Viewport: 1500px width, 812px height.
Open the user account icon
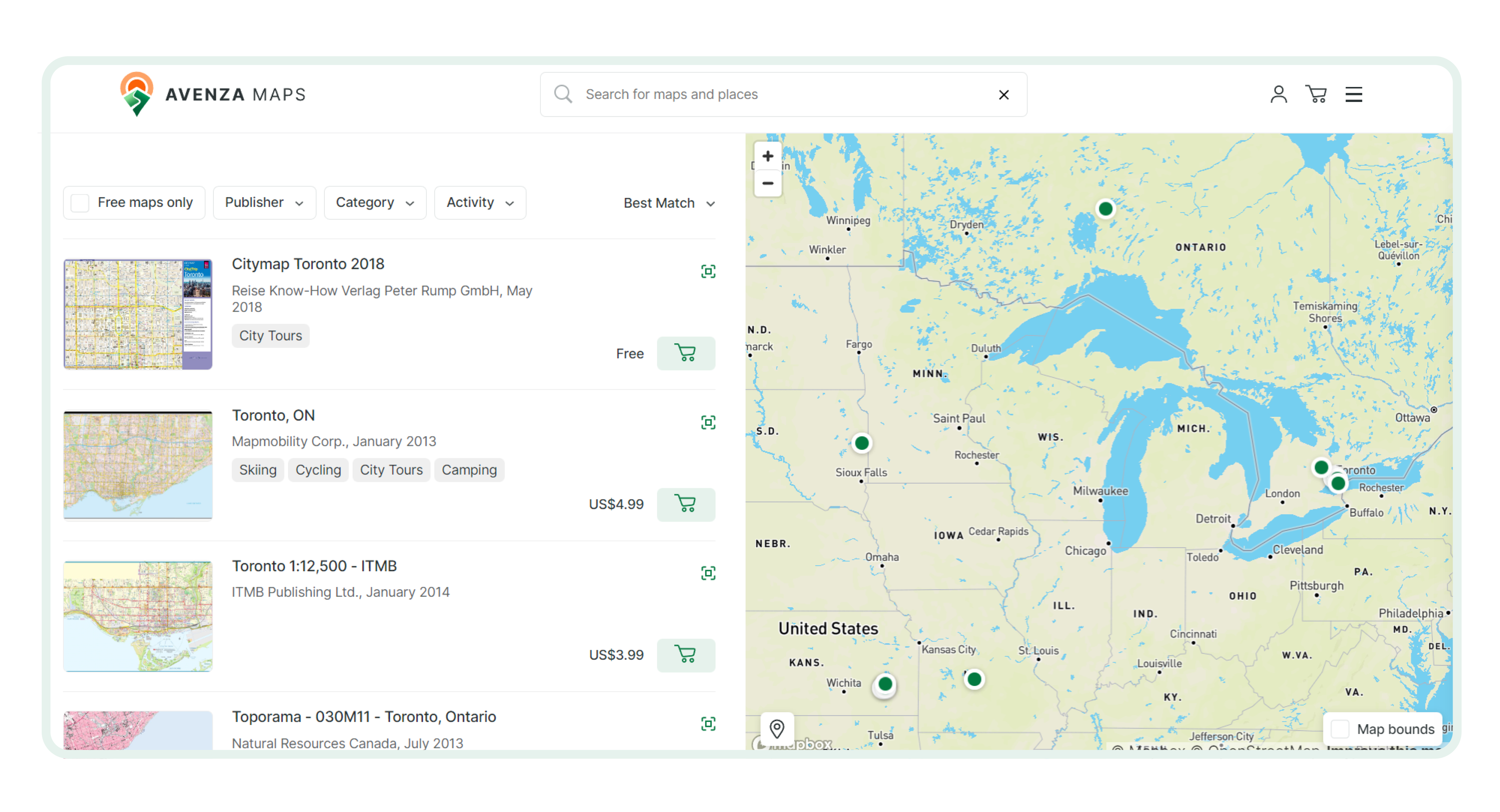click(x=1278, y=94)
